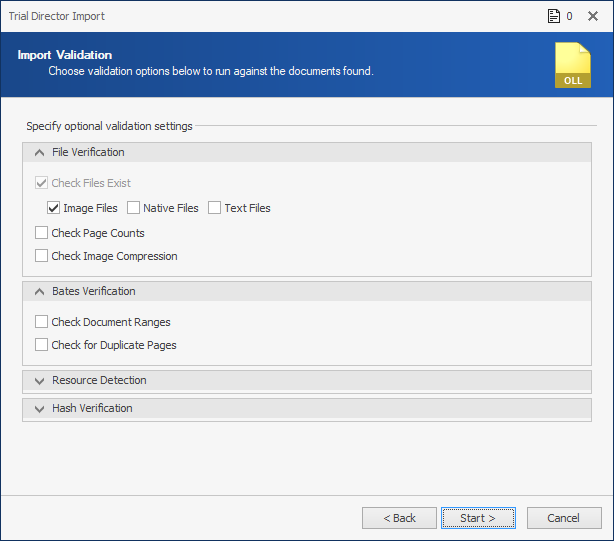614x541 pixels.
Task: Collapse the File Verification section chevron
Action: coord(39,152)
